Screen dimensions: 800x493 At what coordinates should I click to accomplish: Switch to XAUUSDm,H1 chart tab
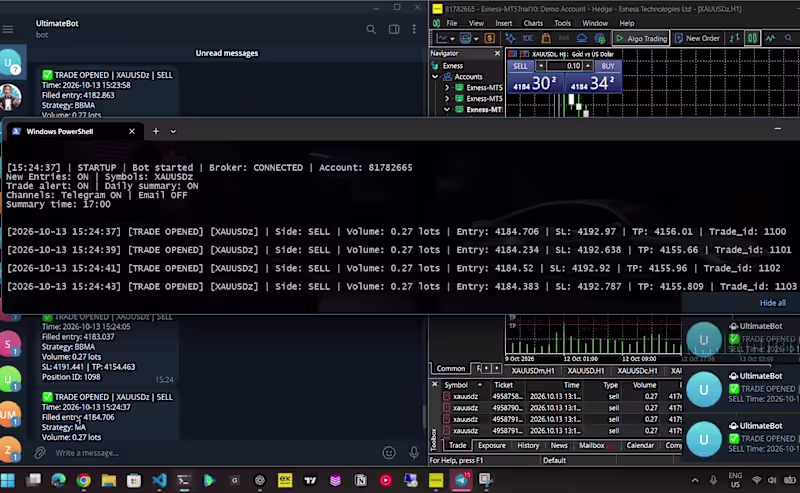(x=533, y=371)
